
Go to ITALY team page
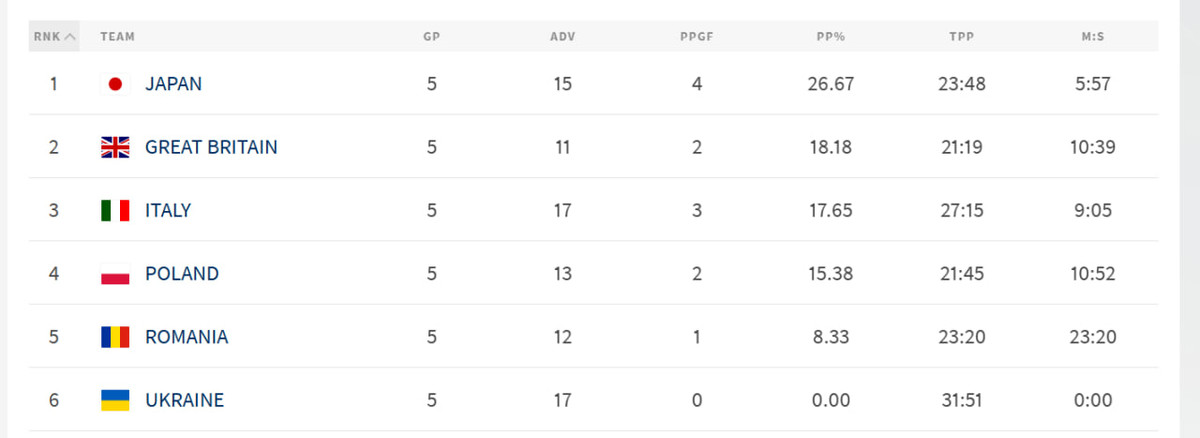[168, 211]
